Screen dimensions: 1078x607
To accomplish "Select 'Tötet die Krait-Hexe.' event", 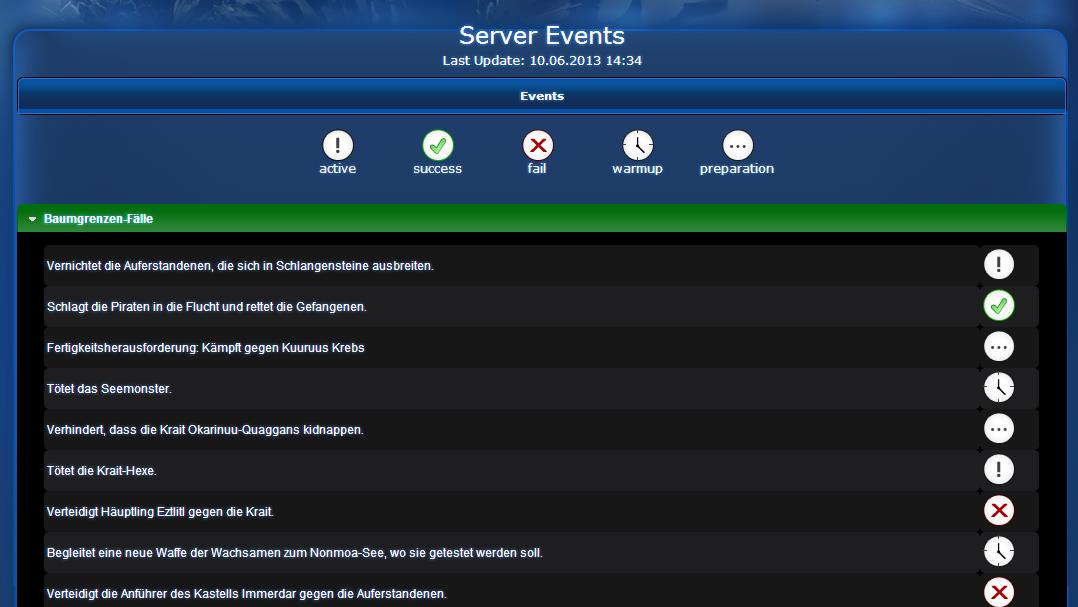I will click(x=102, y=471).
